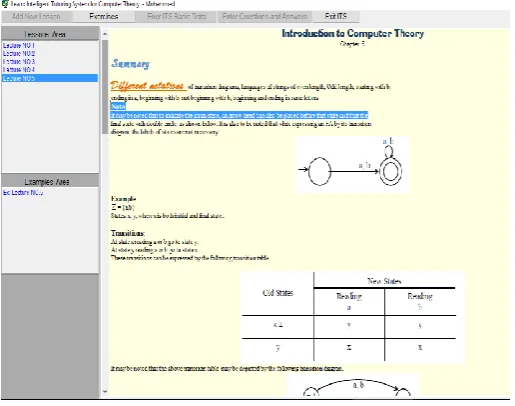This screenshot has height=406, width=515.
Task: Open the Exercises section
Action: (x=104, y=16)
